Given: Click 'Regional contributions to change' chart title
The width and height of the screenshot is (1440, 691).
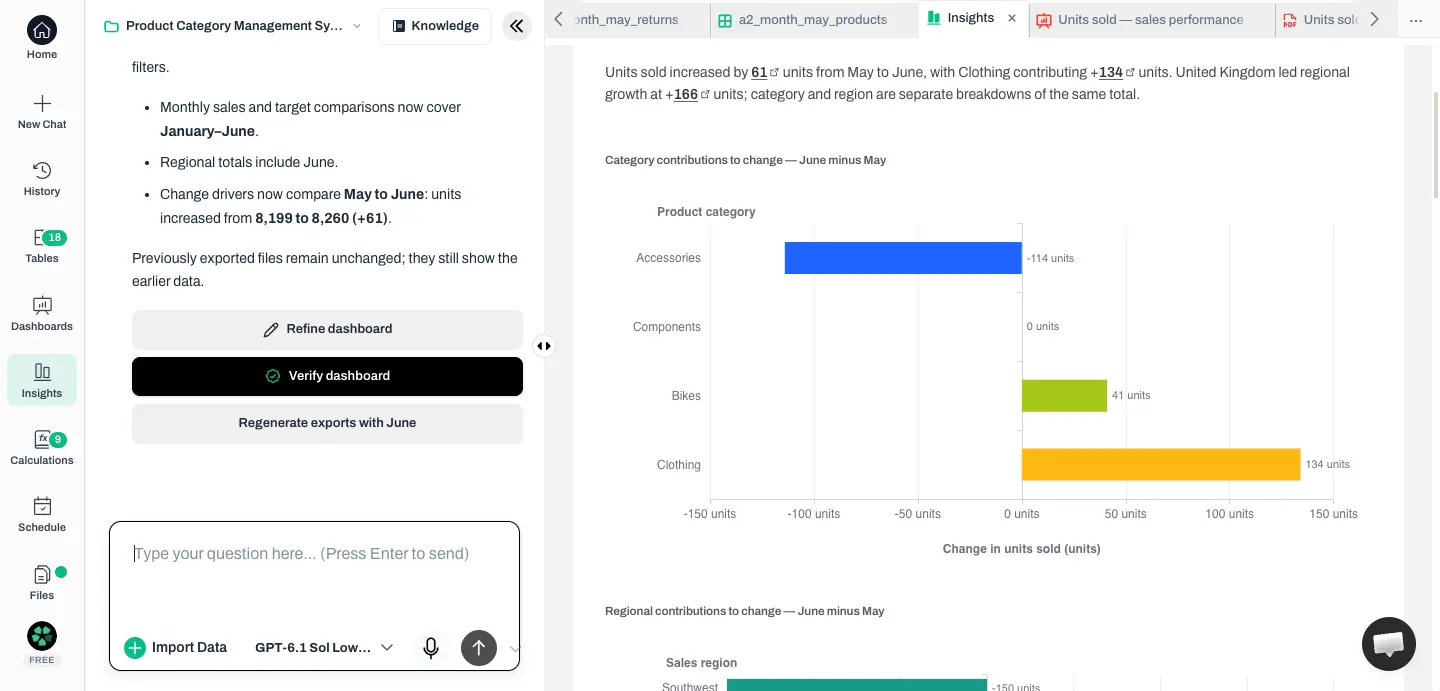Looking at the screenshot, I should 744,611.
